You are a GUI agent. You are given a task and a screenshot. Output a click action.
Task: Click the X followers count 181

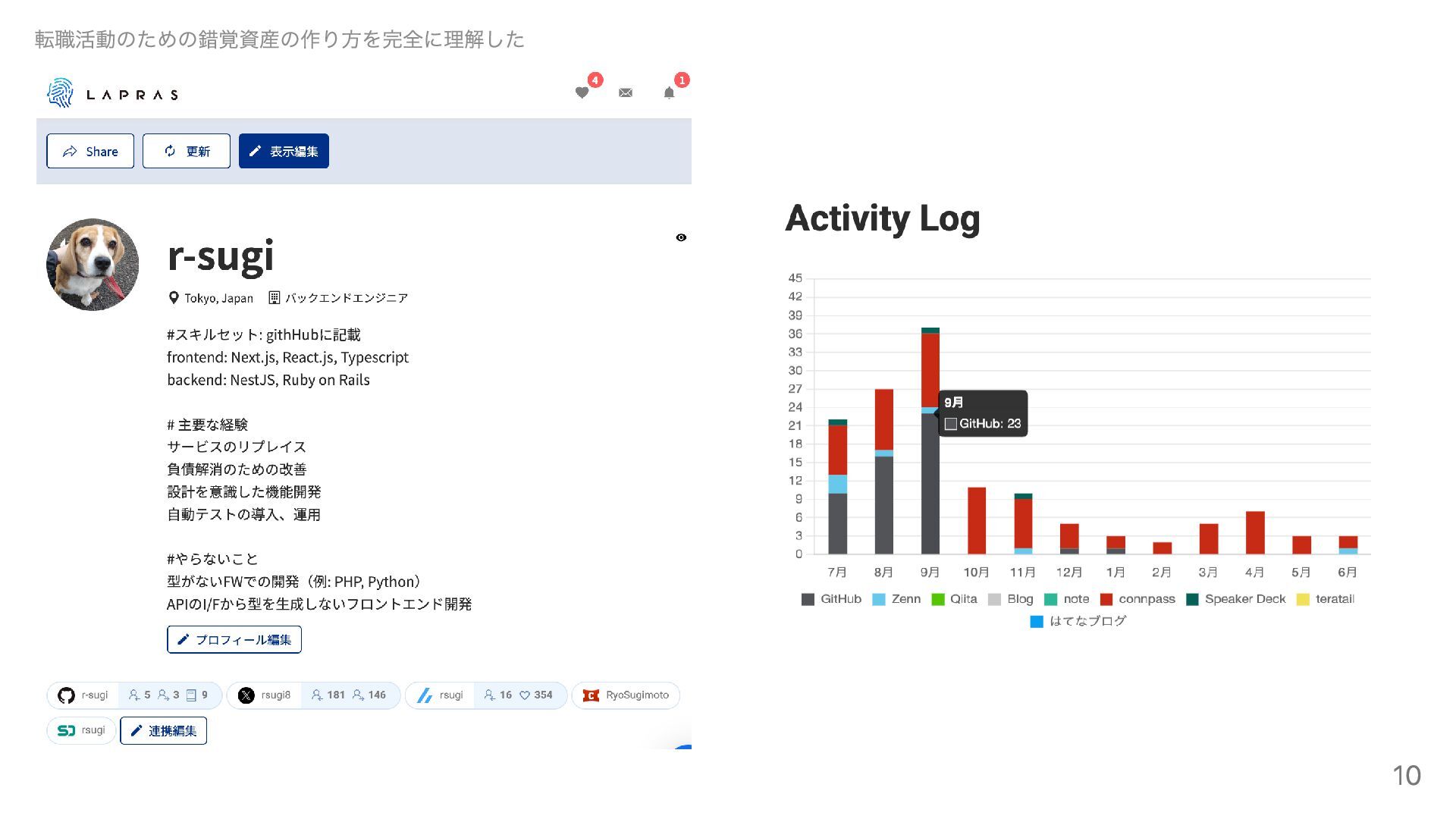[328, 695]
